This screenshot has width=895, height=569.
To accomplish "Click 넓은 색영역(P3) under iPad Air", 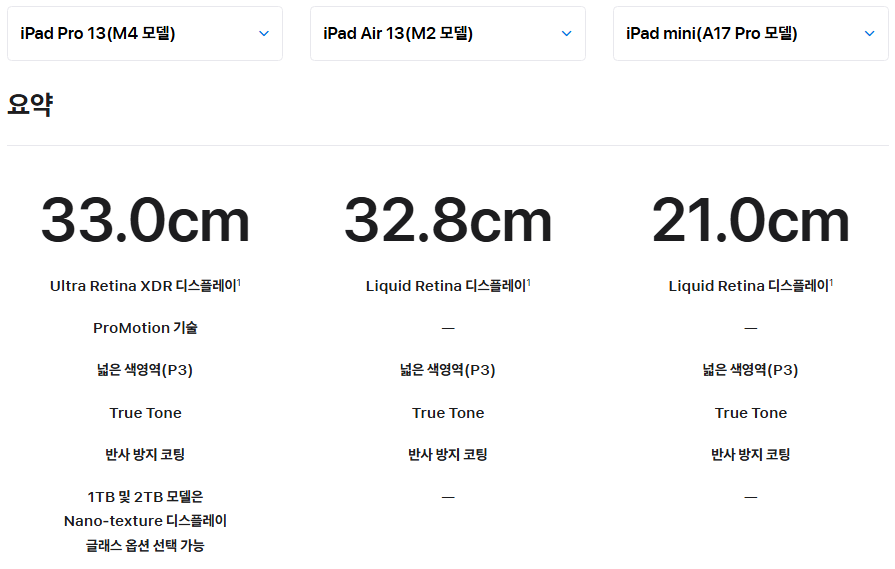I will [x=448, y=370].
